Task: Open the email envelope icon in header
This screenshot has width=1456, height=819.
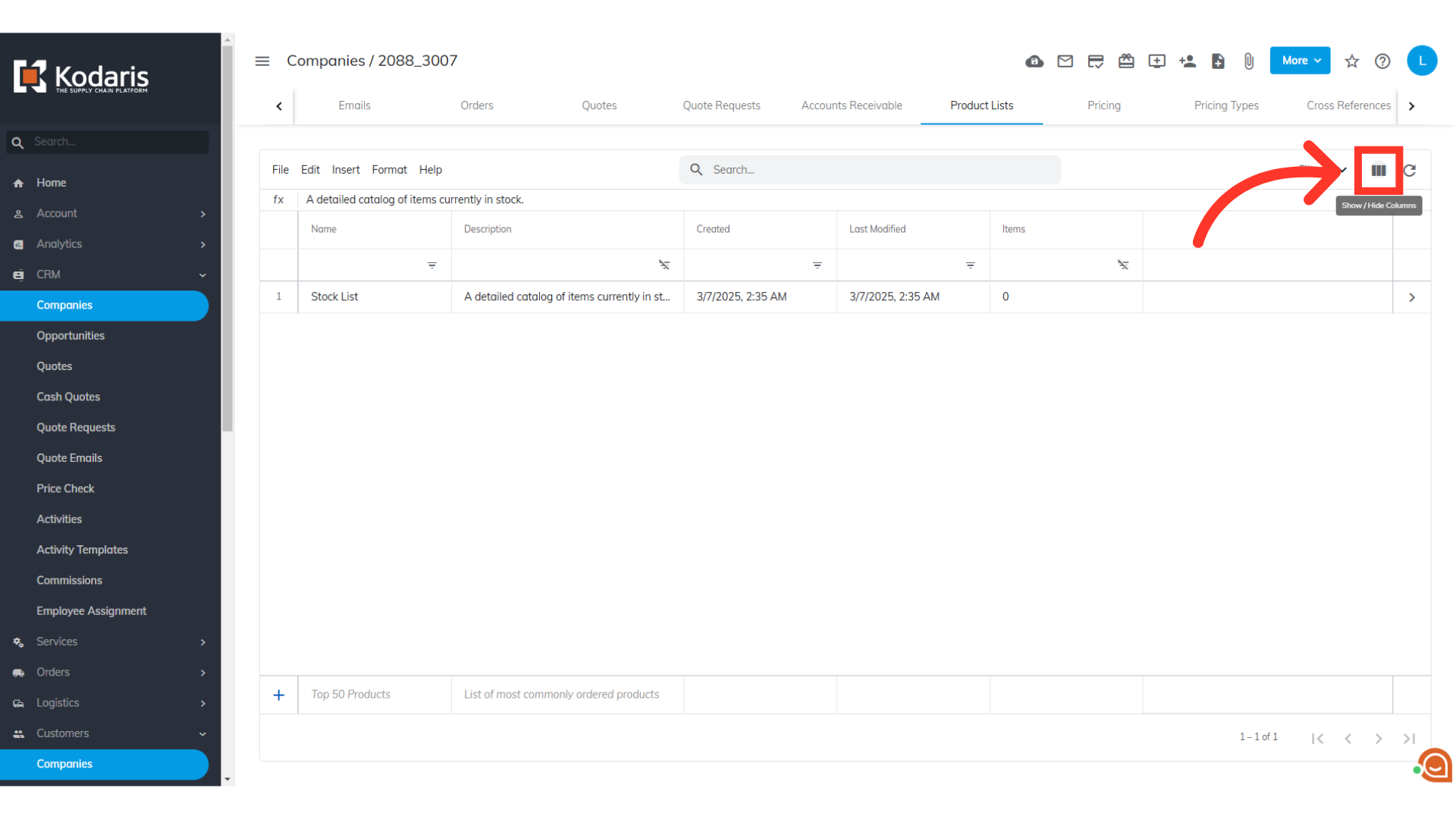Action: 1065,61
